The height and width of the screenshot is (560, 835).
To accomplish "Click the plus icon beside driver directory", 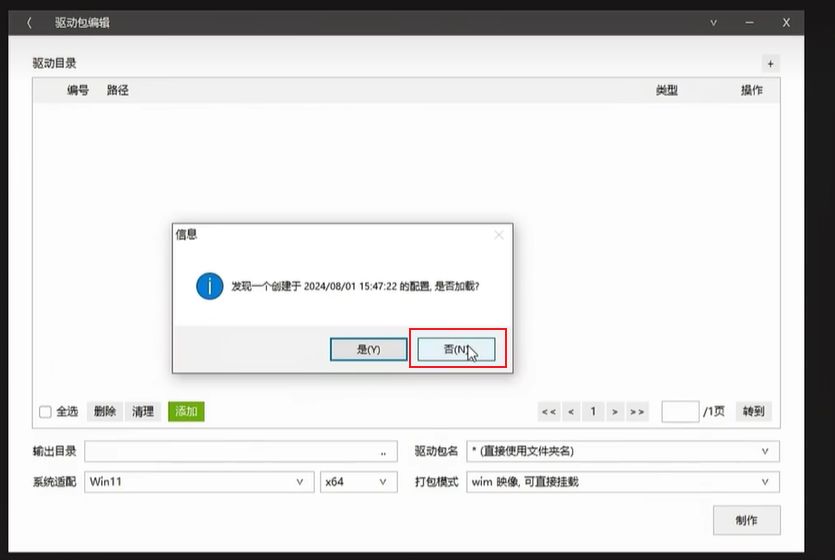I will pos(769,63).
